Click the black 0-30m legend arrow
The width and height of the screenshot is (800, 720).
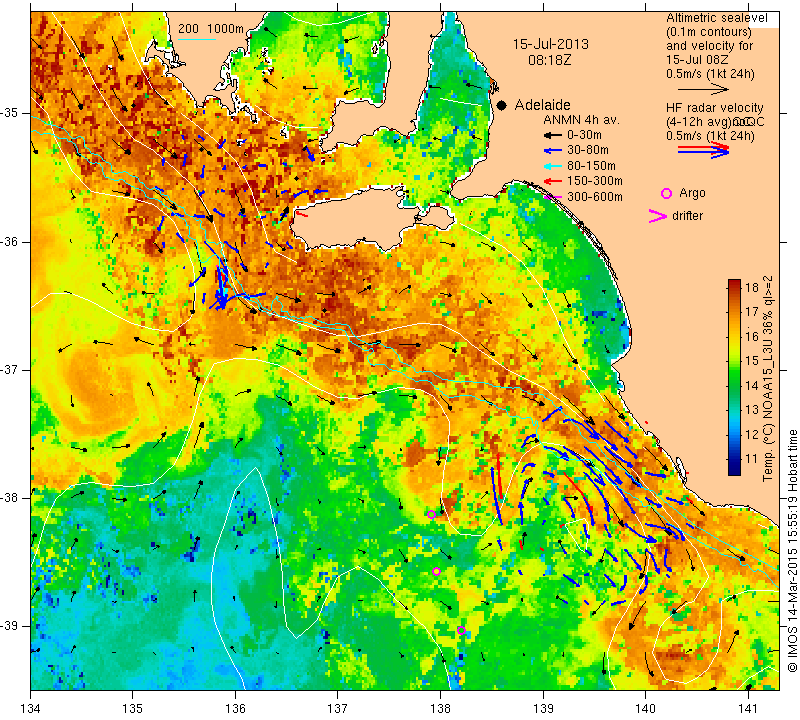[x=552, y=136]
